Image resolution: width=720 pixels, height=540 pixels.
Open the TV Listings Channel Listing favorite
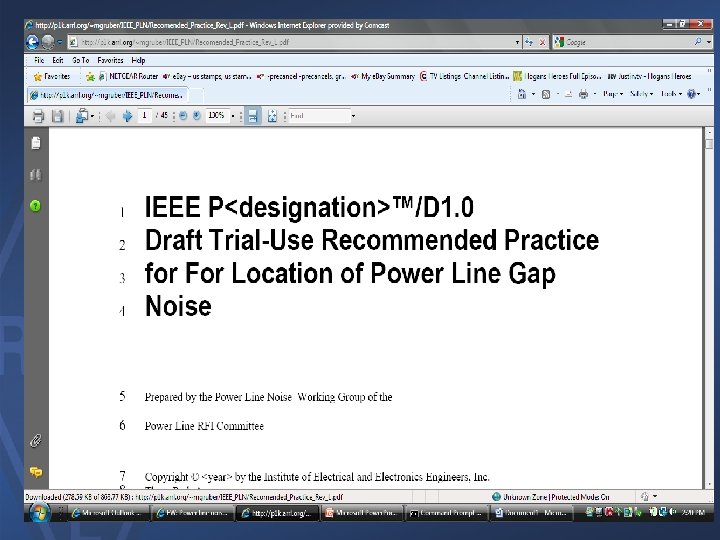click(464, 76)
